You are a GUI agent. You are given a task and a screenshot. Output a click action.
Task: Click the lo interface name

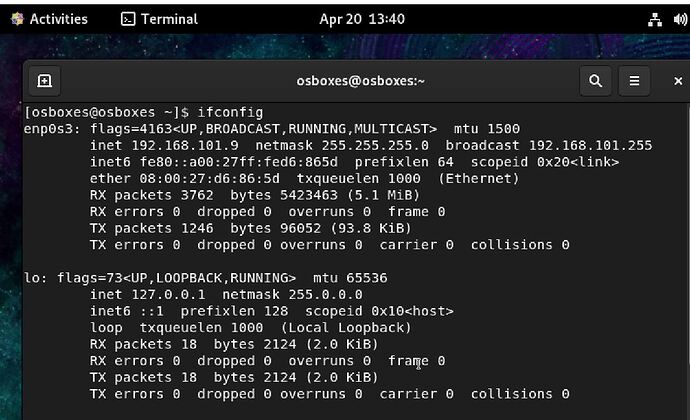click(32, 278)
